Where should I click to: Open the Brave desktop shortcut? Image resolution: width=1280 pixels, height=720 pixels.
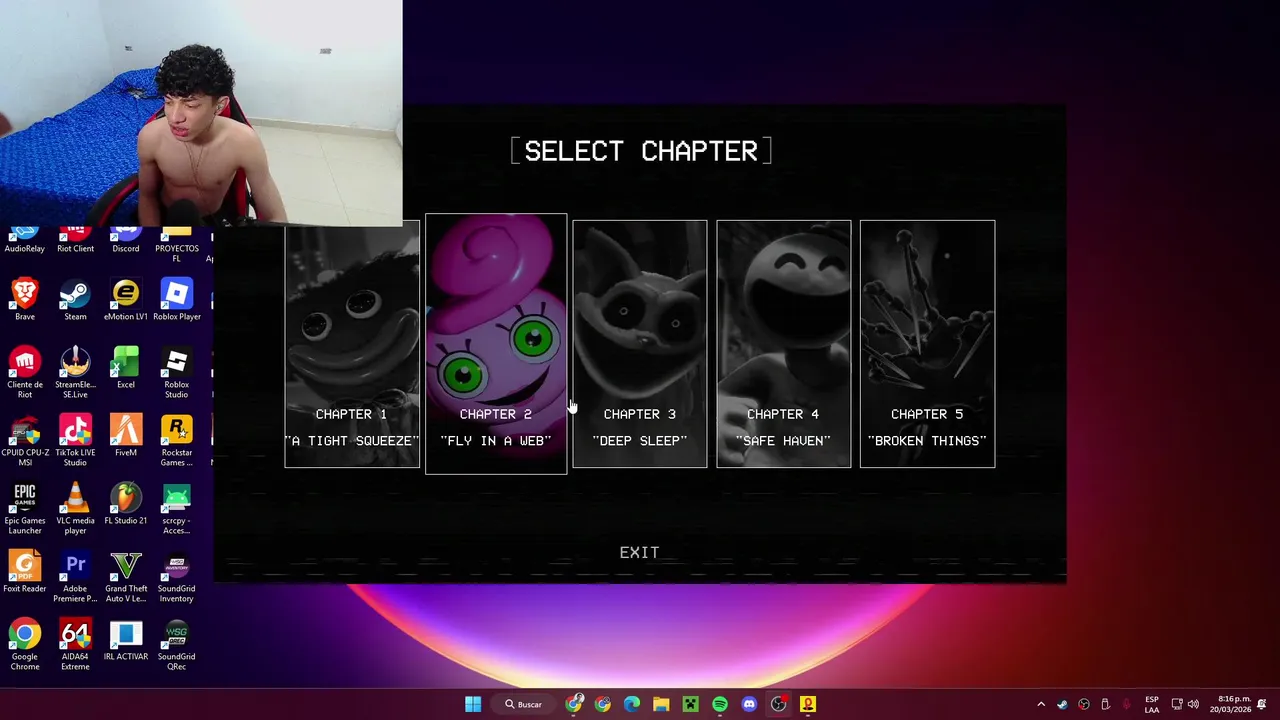[x=25, y=300]
